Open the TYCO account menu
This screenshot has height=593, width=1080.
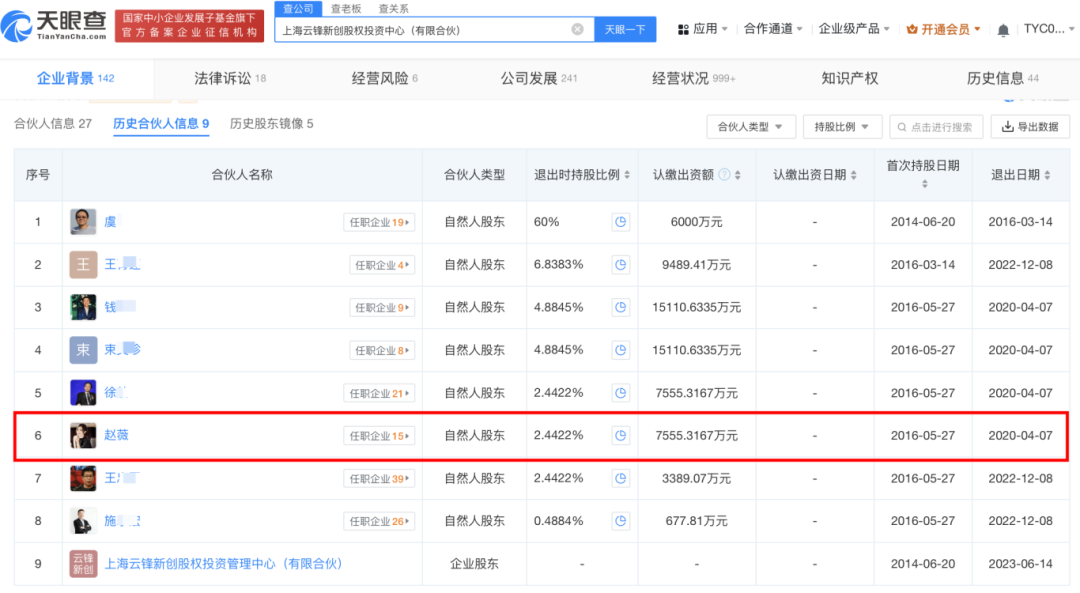coord(1048,29)
